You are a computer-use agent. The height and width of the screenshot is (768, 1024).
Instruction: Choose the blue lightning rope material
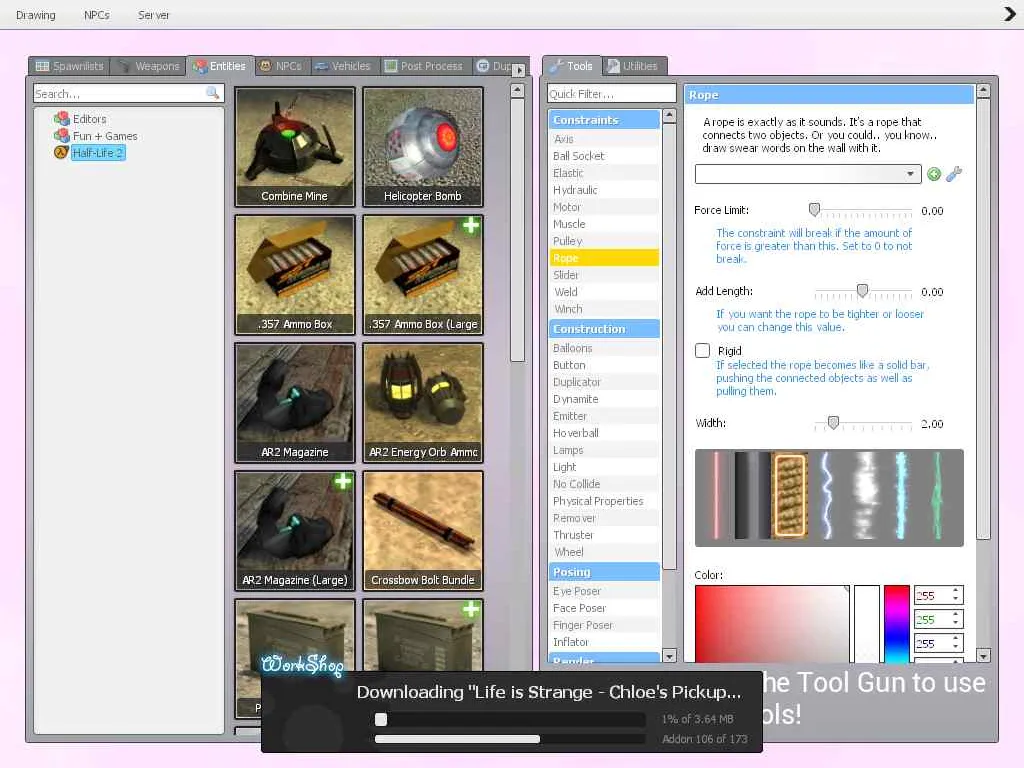[826, 496]
